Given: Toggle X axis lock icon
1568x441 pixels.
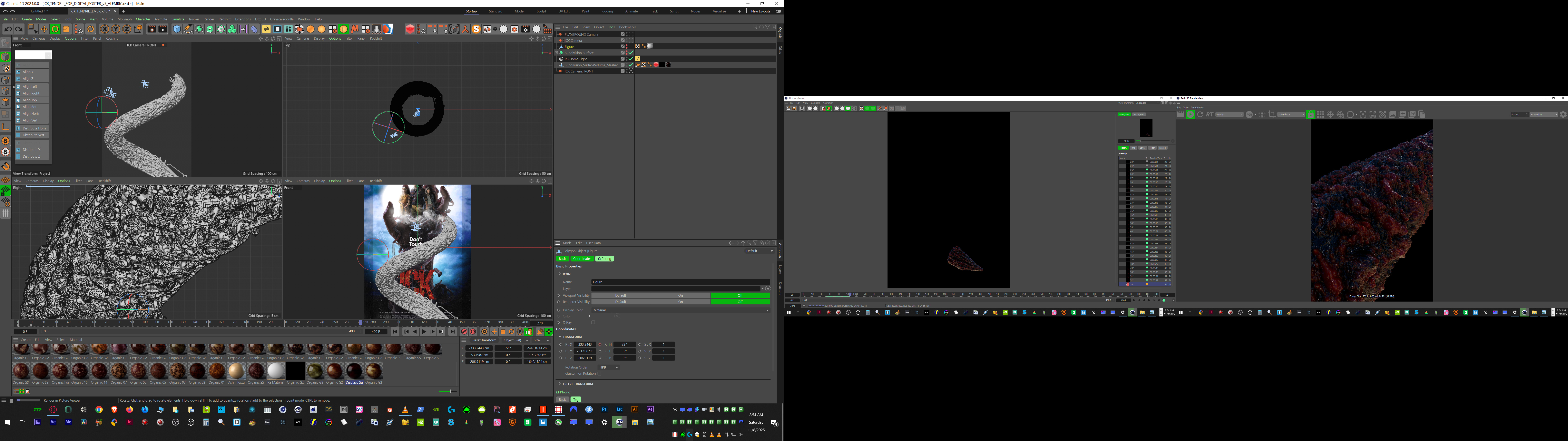Looking at the screenshot, I should pos(105,29).
